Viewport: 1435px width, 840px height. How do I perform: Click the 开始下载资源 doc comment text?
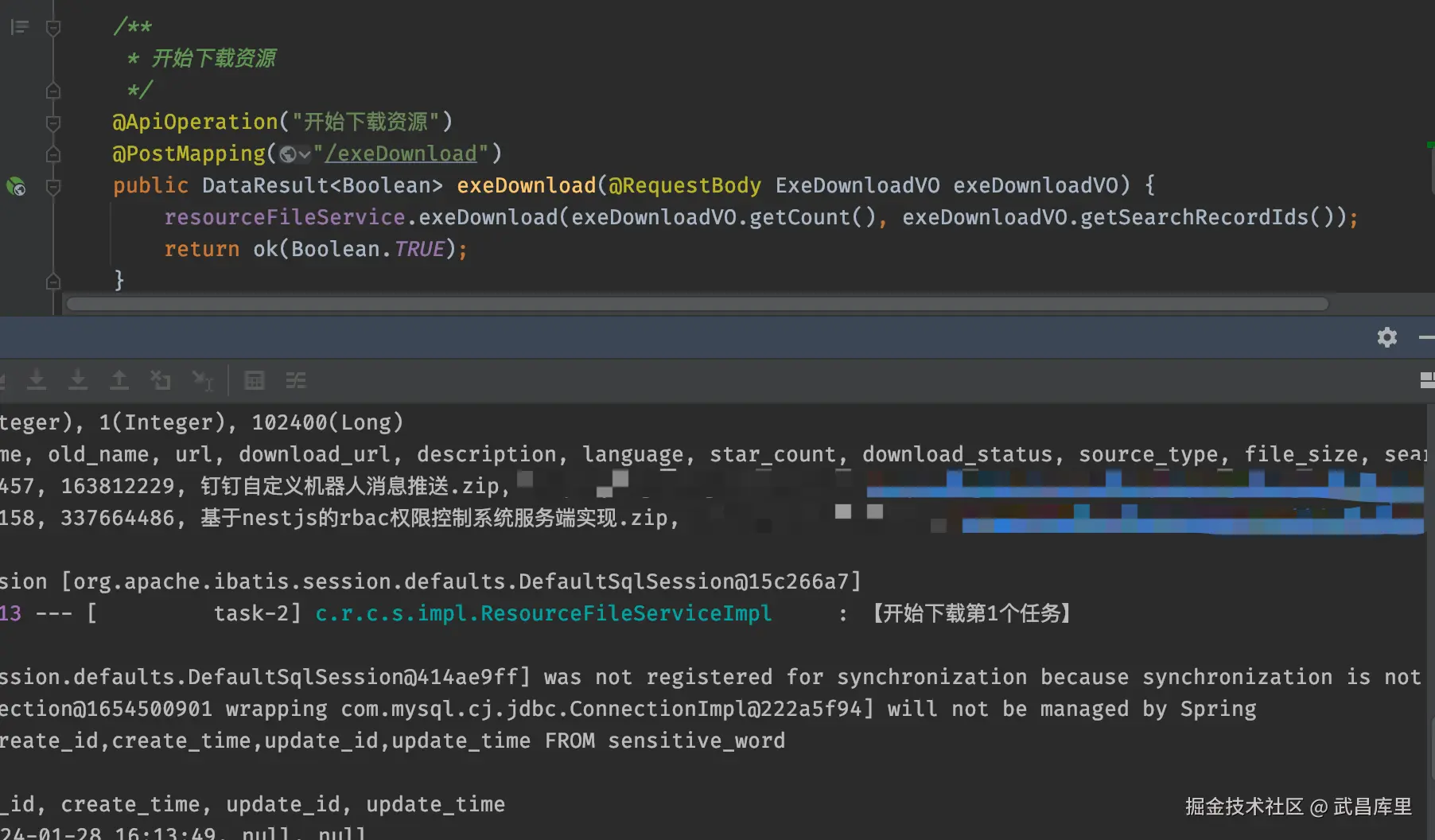214,58
